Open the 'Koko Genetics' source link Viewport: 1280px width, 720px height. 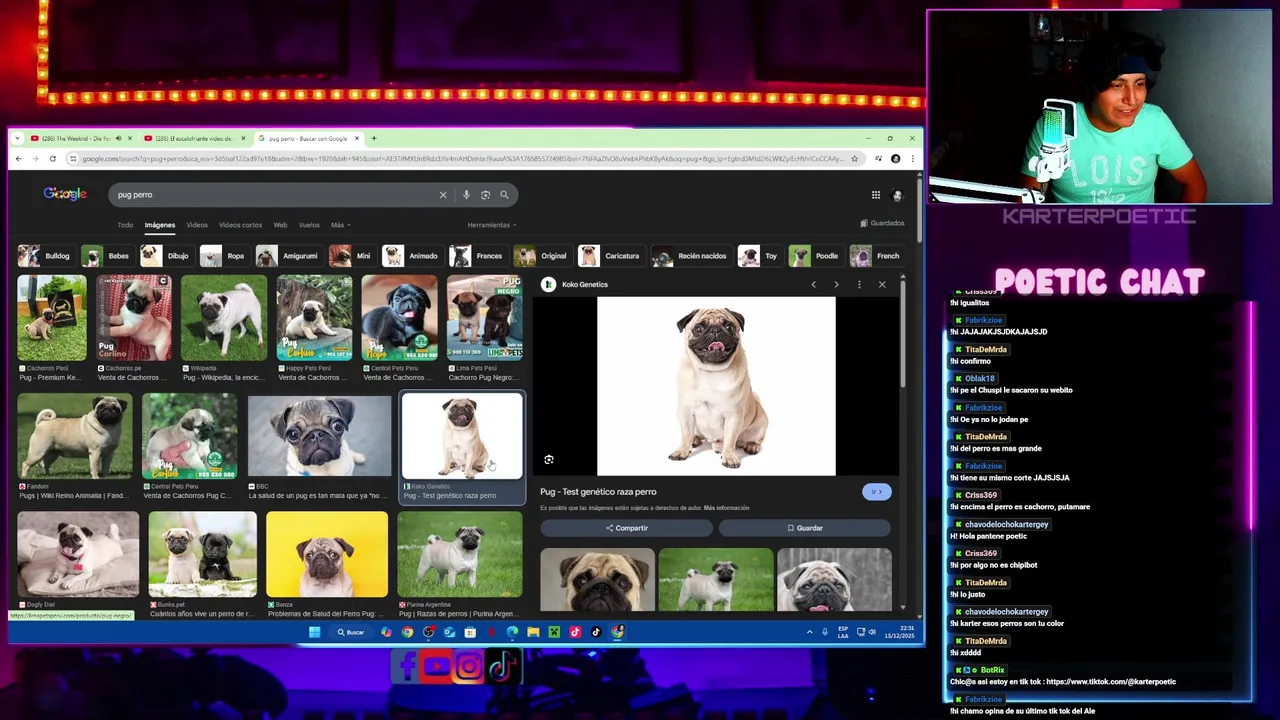[x=585, y=285]
